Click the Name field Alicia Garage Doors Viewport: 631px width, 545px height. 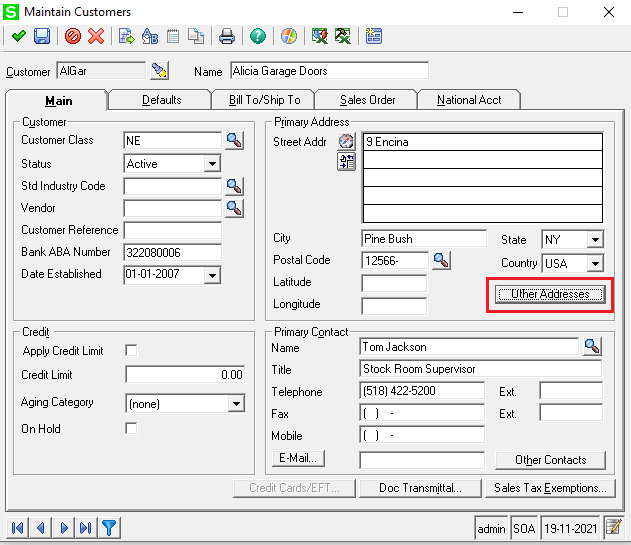pos(329,71)
